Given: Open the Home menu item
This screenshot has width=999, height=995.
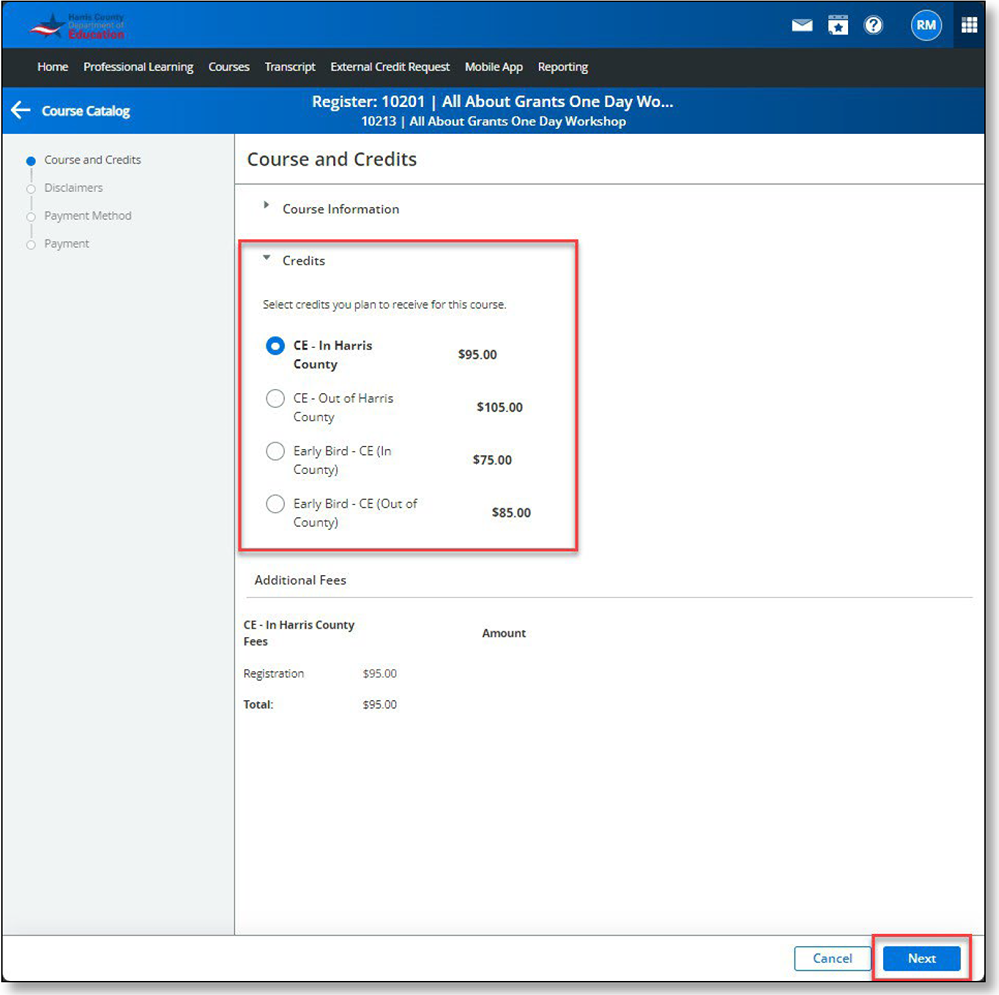Looking at the screenshot, I should [52, 67].
